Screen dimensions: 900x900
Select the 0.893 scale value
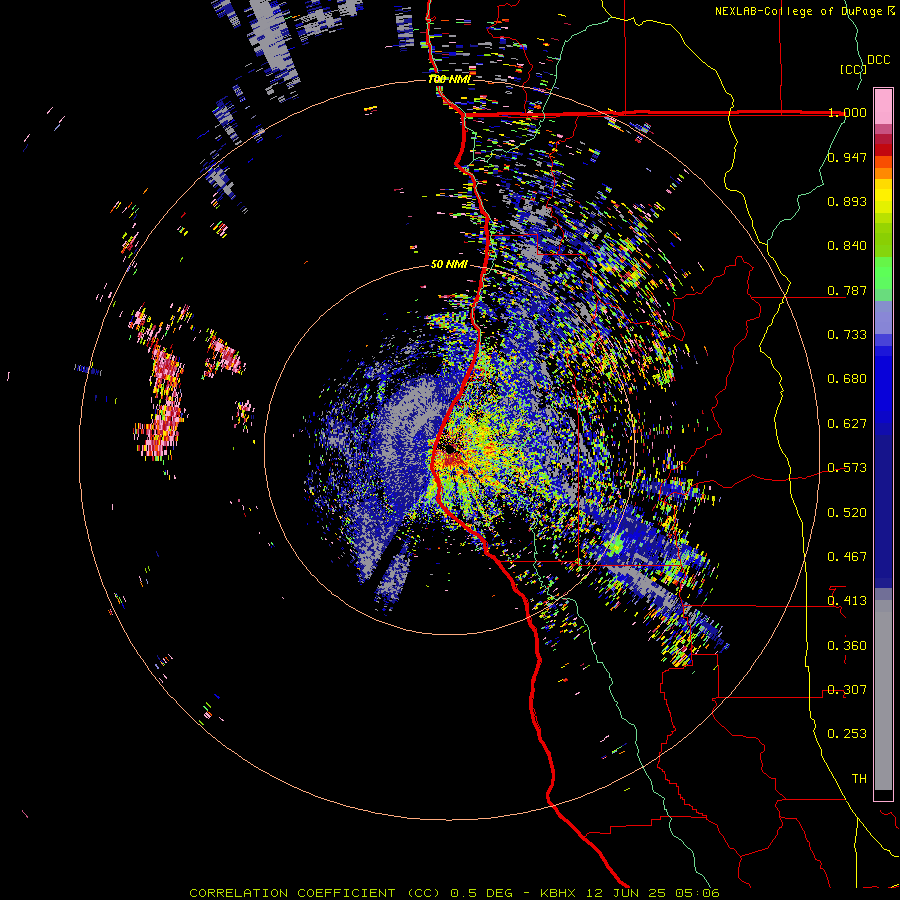(x=847, y=201)
